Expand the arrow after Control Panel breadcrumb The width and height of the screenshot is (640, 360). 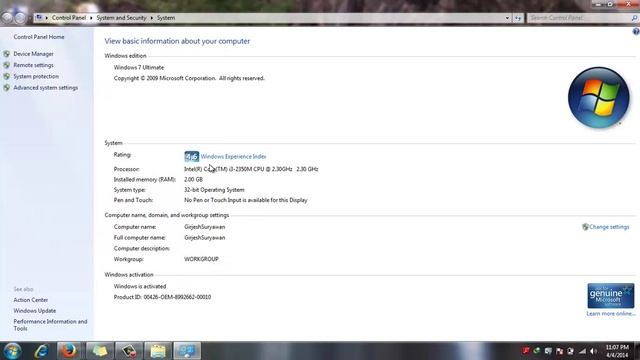click(91, 18)
